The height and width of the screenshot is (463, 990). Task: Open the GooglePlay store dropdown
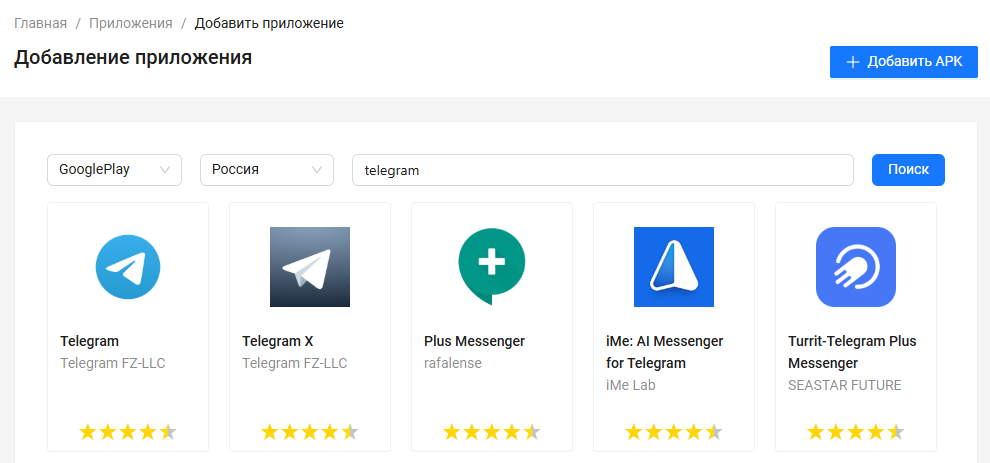114,170
